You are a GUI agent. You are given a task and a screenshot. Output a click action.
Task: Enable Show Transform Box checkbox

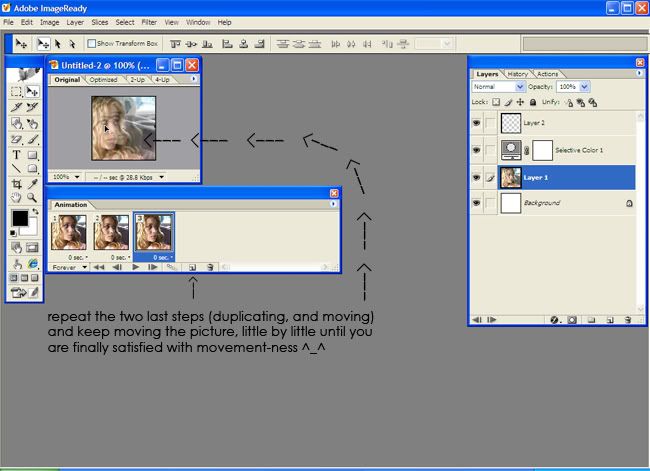click(92, 44)
